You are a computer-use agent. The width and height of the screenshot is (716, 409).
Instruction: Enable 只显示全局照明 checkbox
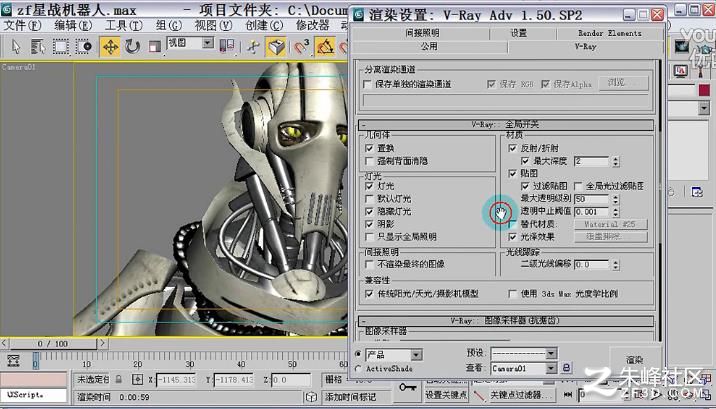tap(369, 237)
